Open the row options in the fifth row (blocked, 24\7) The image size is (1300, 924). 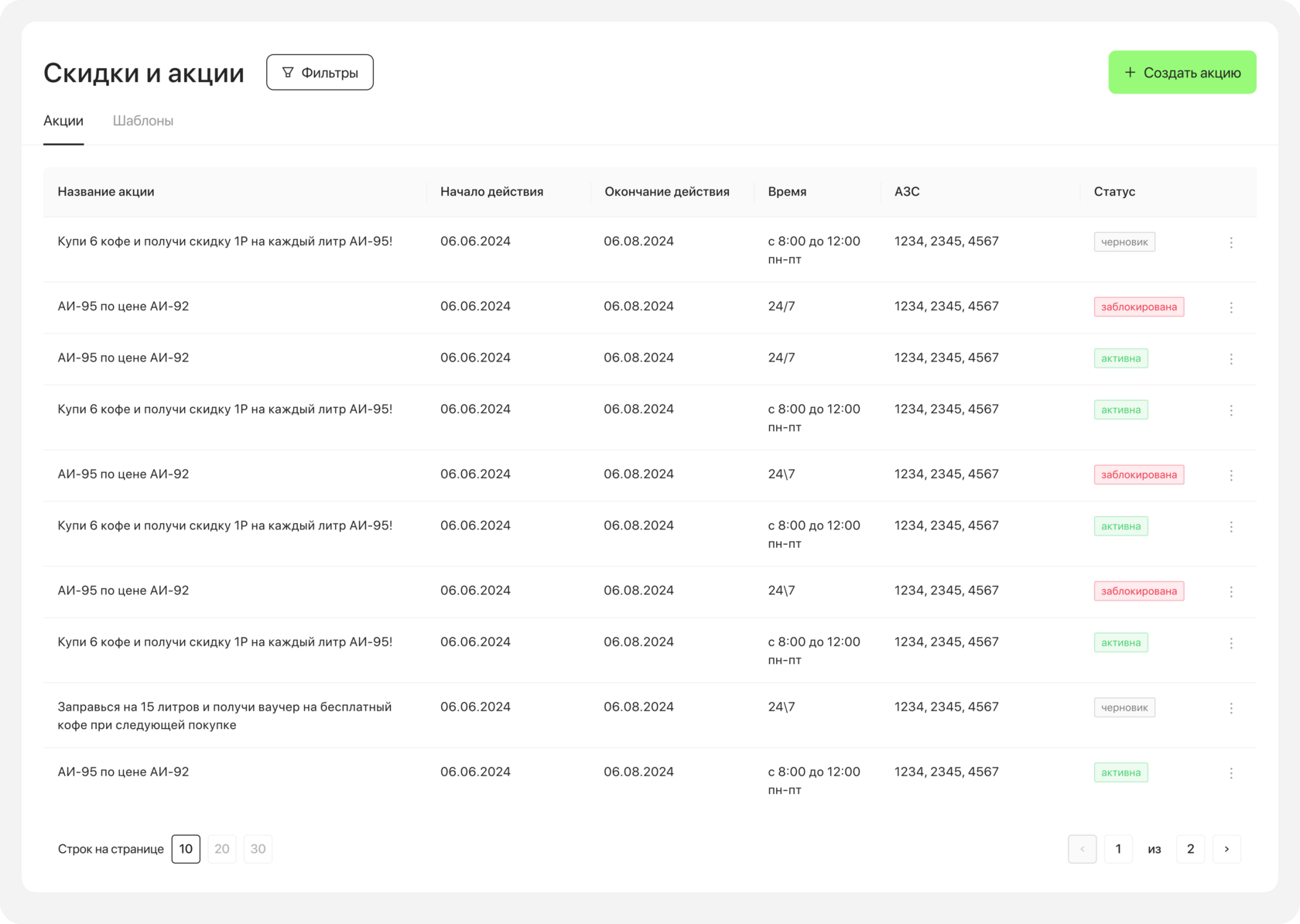tap(1231, 475)
